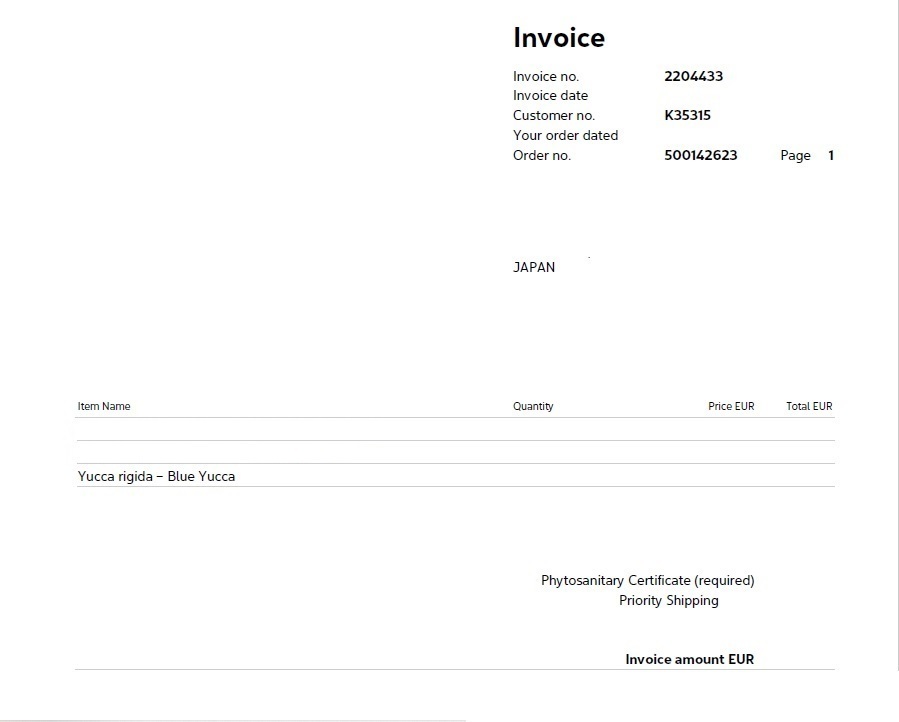This screenshot has height=722, width=899.
Task: Click the JAPAN address line
Action: 534,267
